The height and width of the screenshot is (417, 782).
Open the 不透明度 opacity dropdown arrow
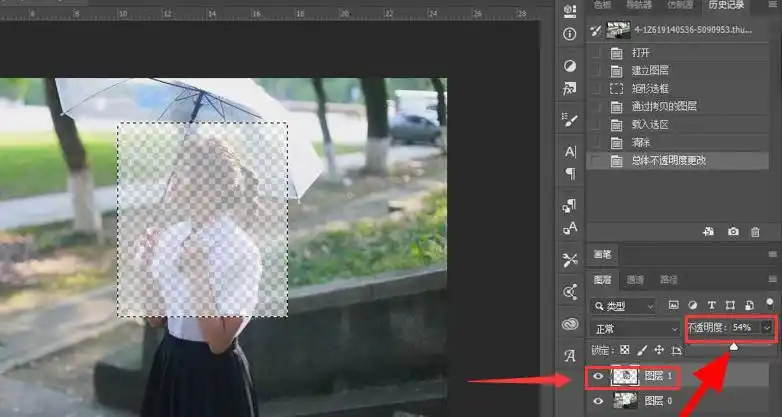pyautogui.click(x=767, y=328)
